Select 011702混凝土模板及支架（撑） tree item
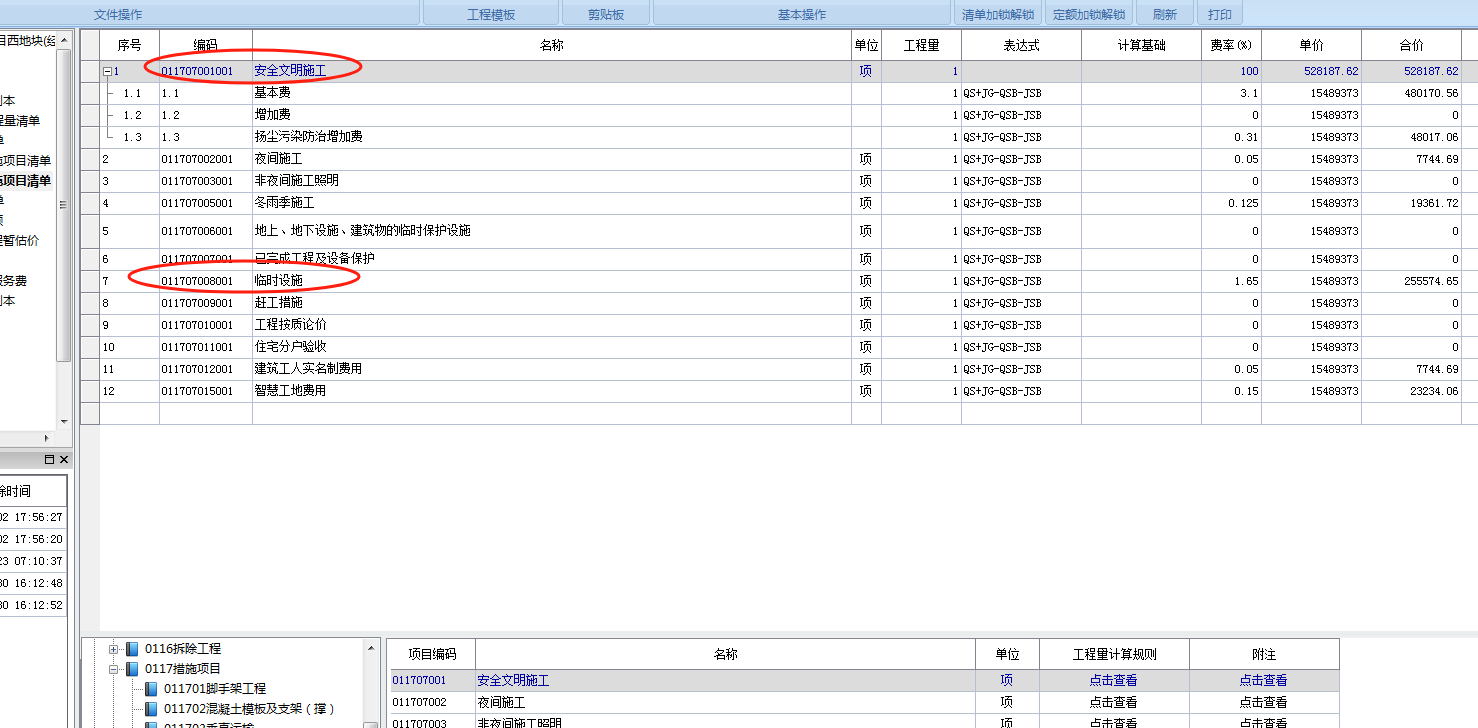Image resolution: width=1478 pixels, height=728 pixels. (x=249, y=709)
